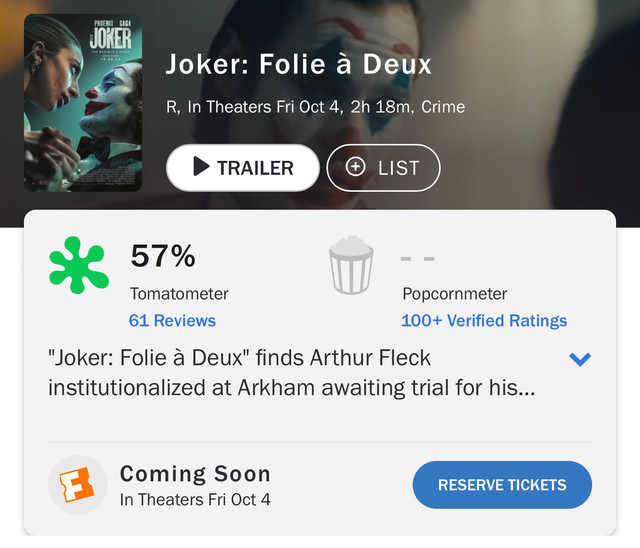Click the play triangle in the TRAILER button

coord(201,166)
